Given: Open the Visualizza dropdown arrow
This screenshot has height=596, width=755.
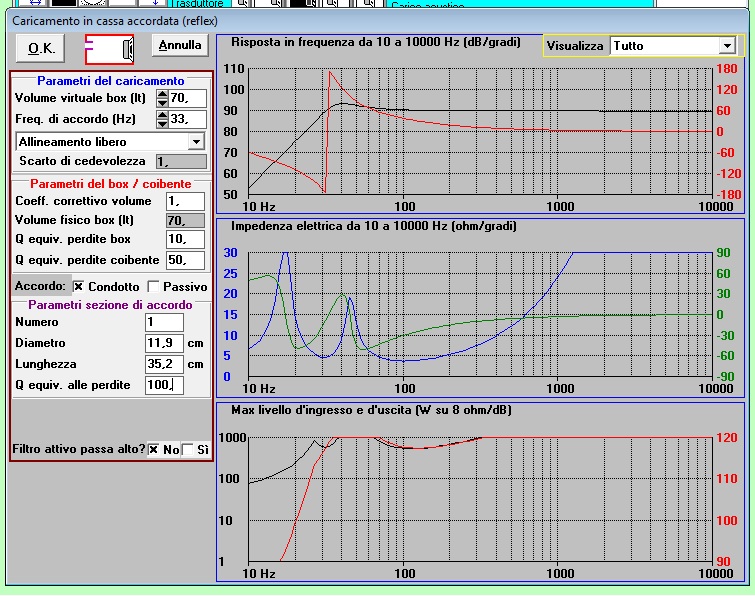Looking at the screenshot, I should click(x=727, y=46).
